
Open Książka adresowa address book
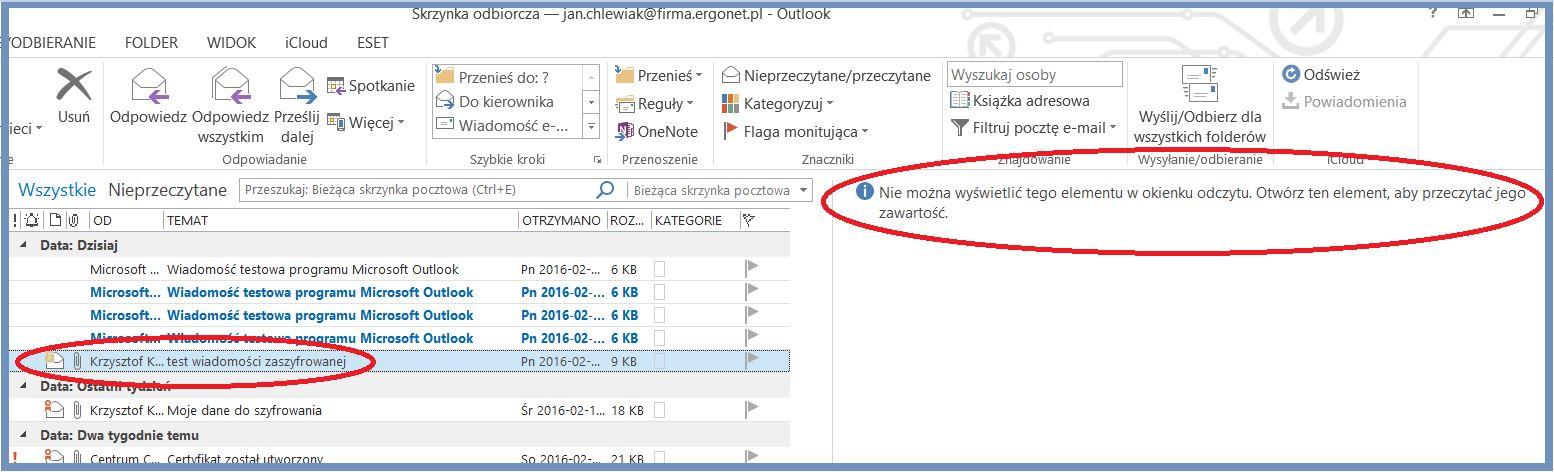pos(1019,100)
